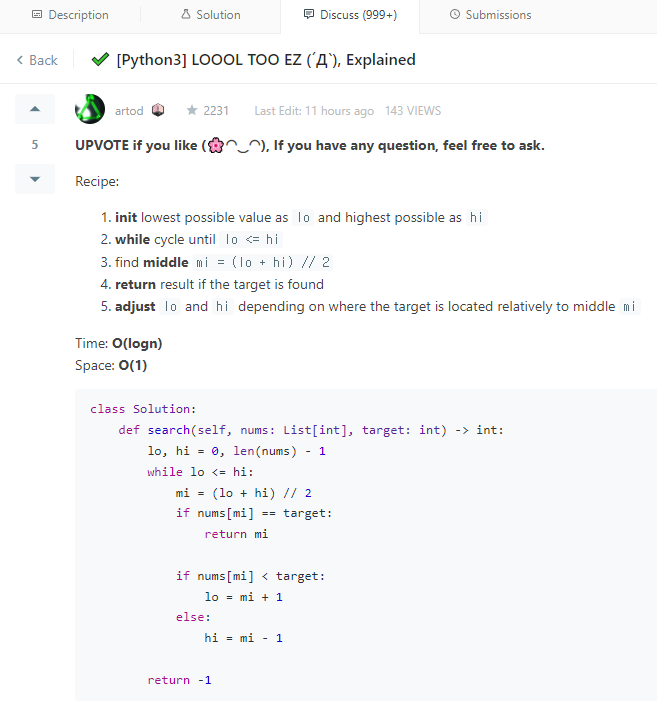Upvote the post with the up arrow
The width and height of the screenshot is (657, 702).
[x=35, y=109]
